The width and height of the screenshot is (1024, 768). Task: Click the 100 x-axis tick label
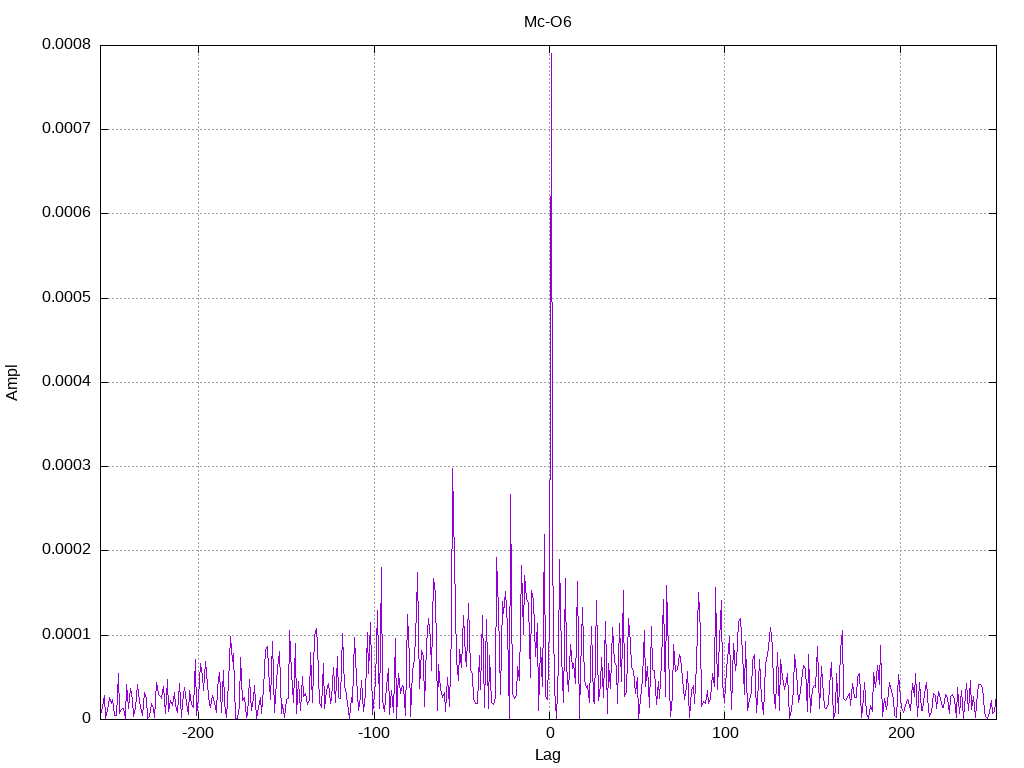coord(725,733)
